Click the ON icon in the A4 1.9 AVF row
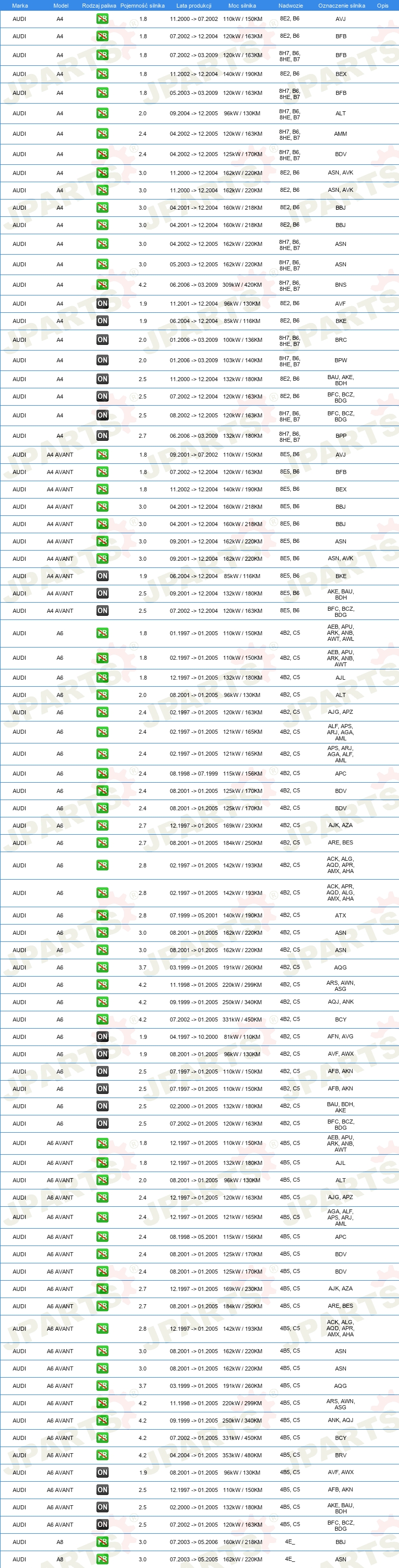This screenshot has height=1568, width=399. pyautogui.click(x=102, y=303)
